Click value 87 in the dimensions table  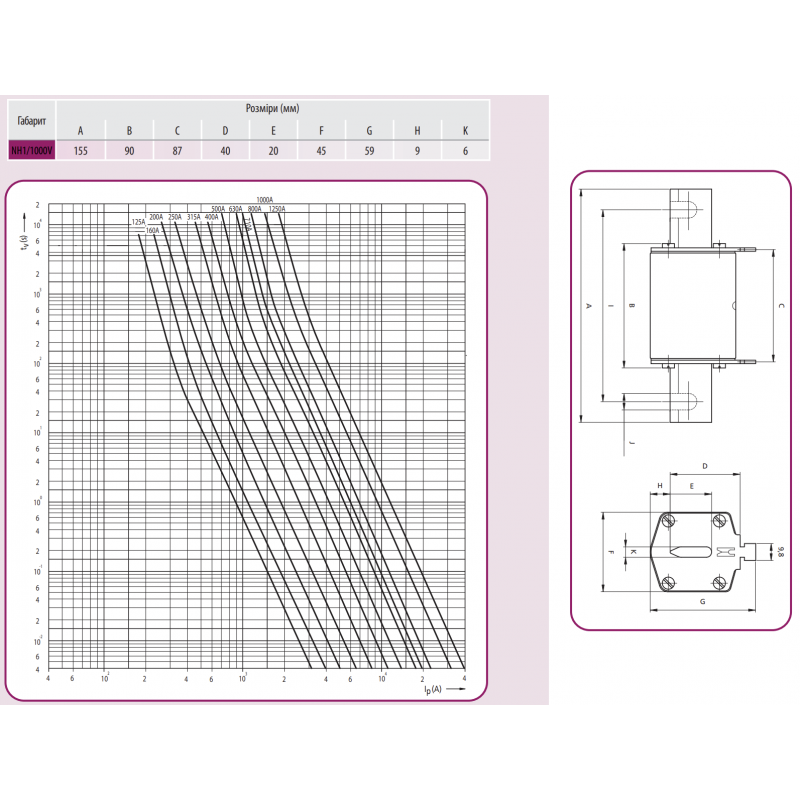177,151
